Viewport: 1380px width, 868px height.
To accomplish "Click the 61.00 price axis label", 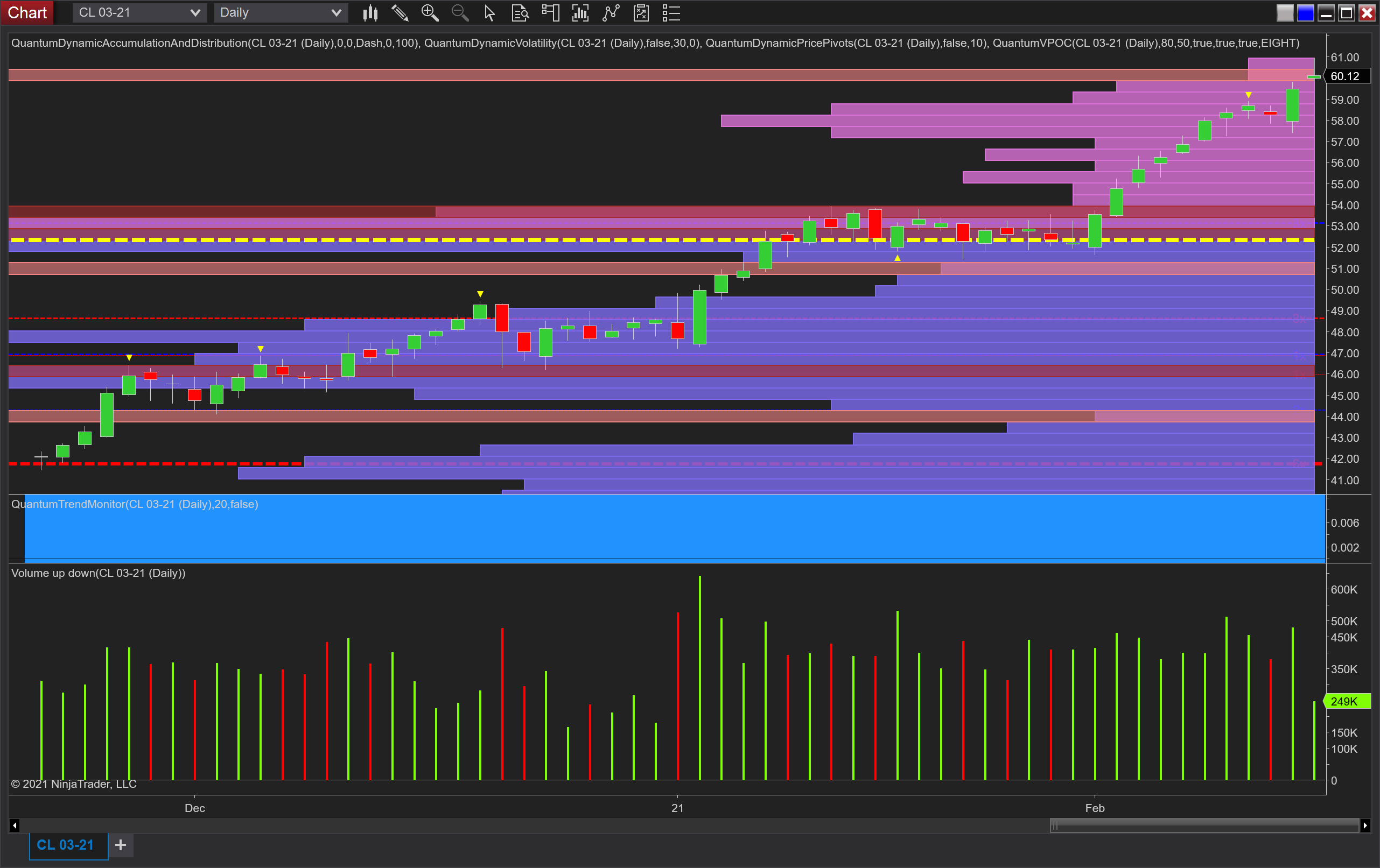I will pos(1344,57).
